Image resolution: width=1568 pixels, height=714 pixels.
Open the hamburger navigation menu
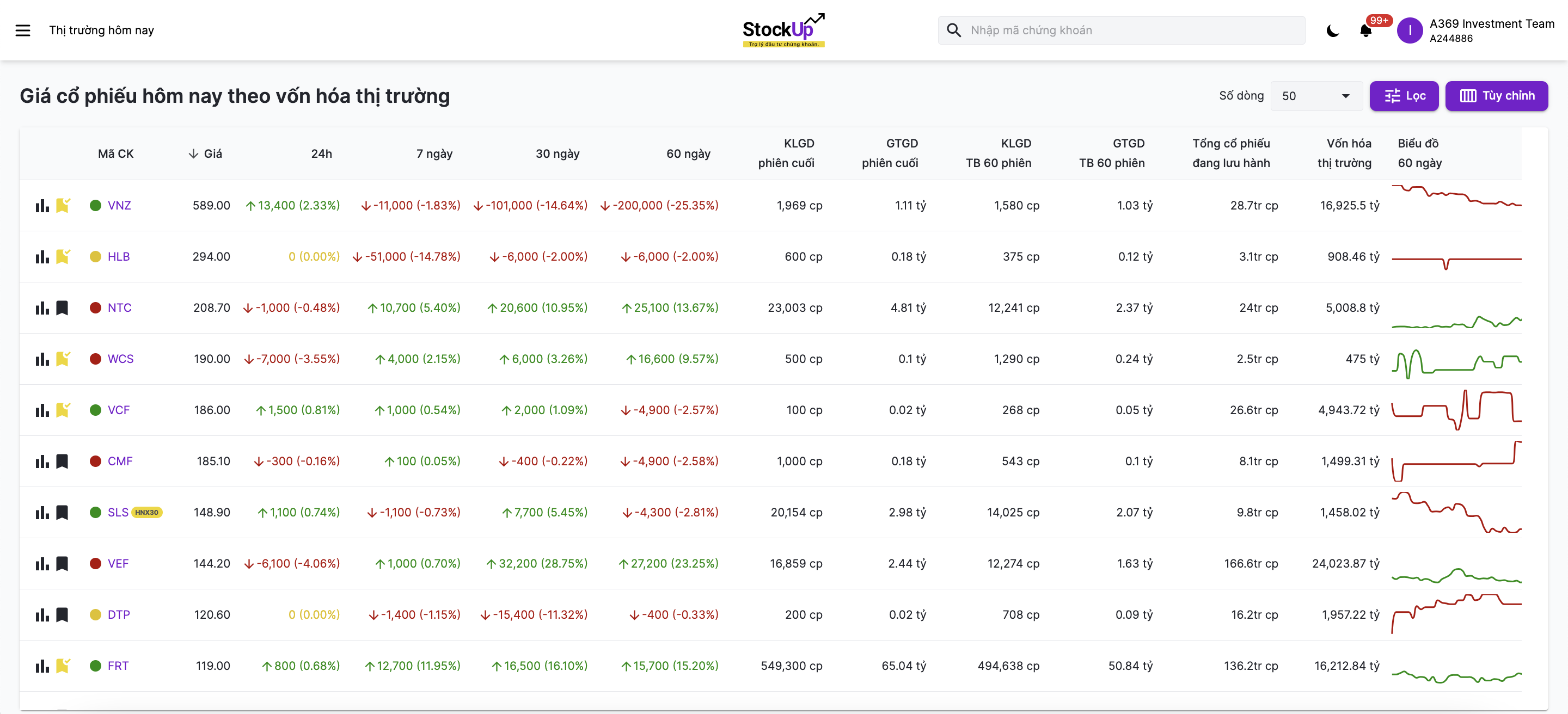22,30
